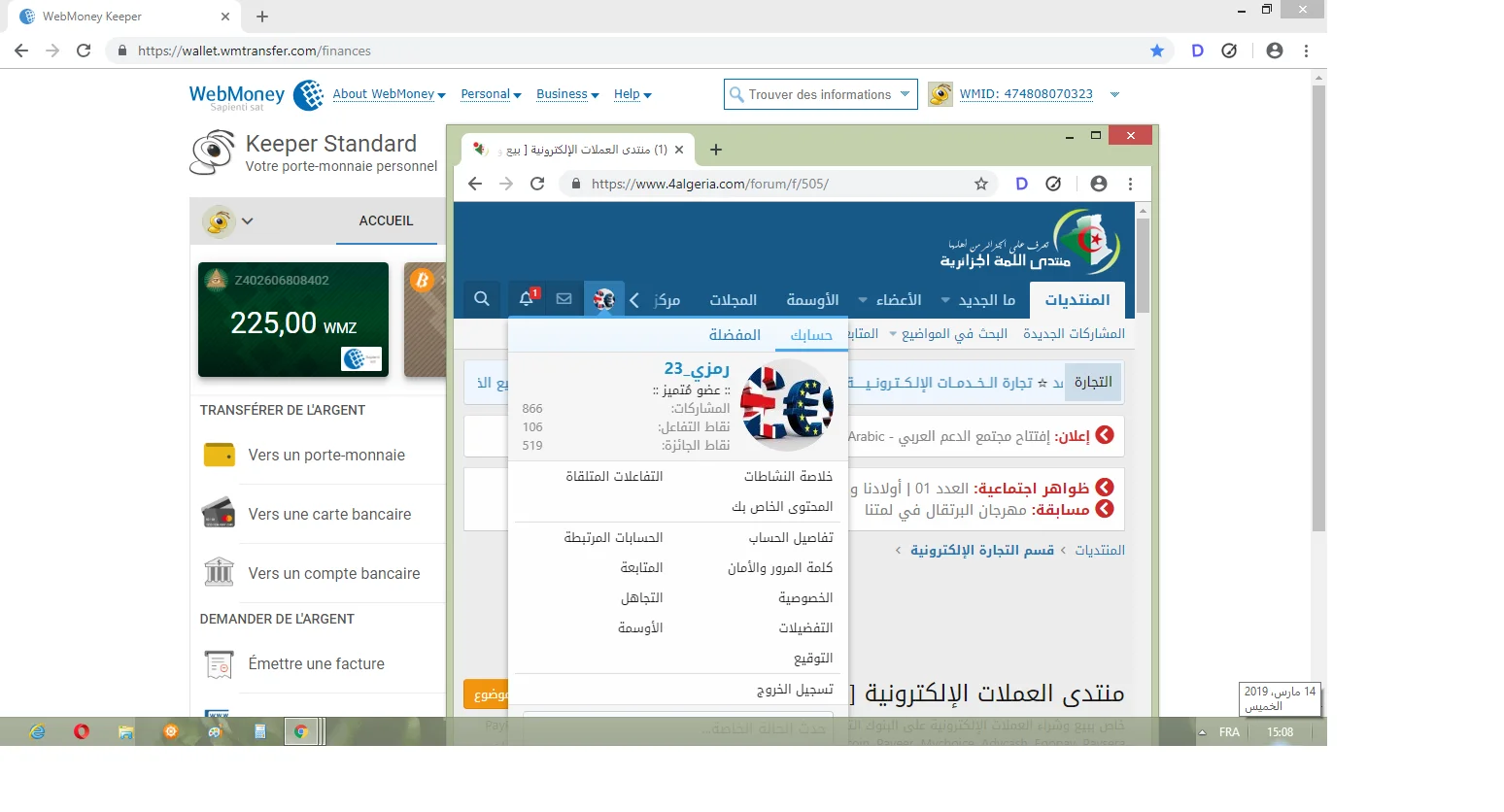Open the Business dropdown menu
1504x812 pixels.
click(567, 94)
